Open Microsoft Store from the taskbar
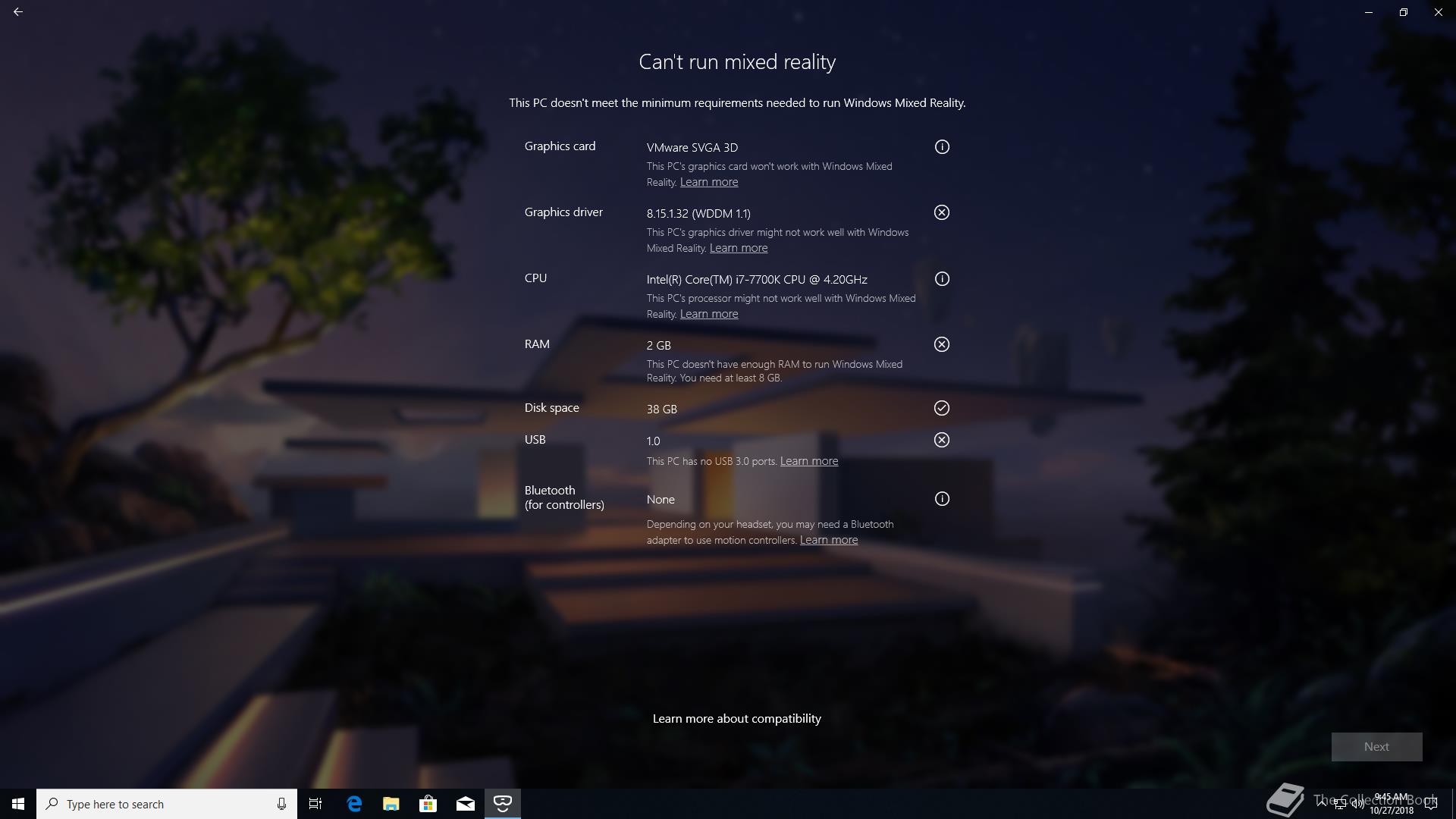The image size is (1456, 819). tap(428, 804)
